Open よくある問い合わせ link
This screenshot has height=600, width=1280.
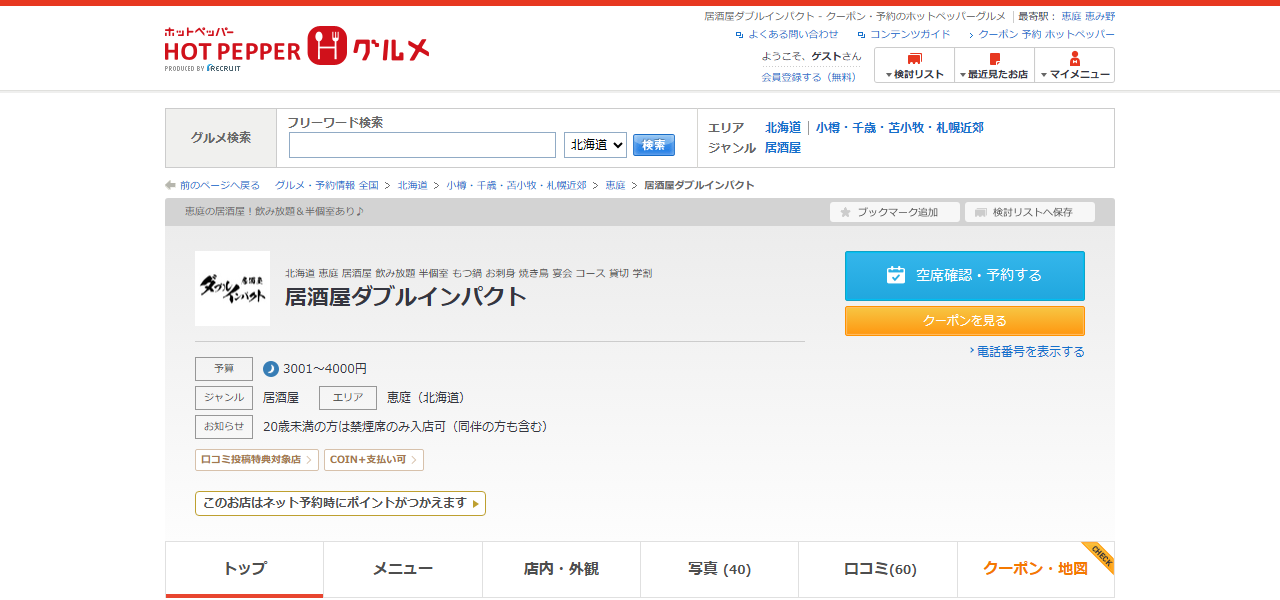pyautogui.click(x=793, y=34)
